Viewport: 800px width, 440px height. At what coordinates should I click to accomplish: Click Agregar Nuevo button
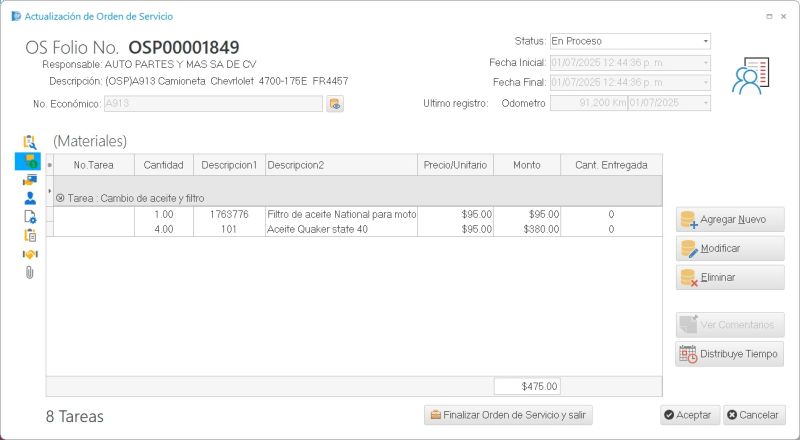pos(730,219)
